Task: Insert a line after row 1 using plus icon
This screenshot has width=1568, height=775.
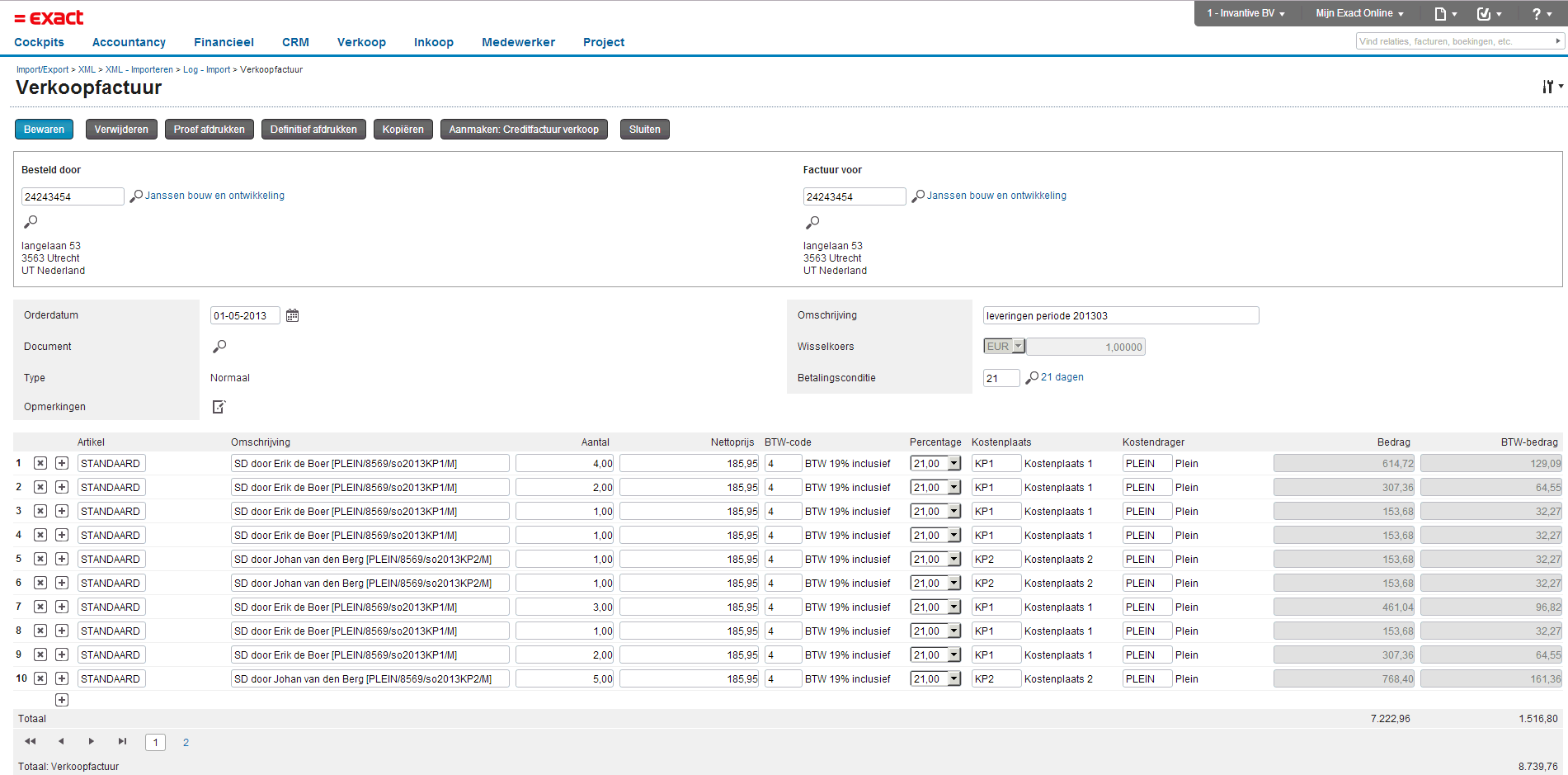Action: click(x=62, y=464)
